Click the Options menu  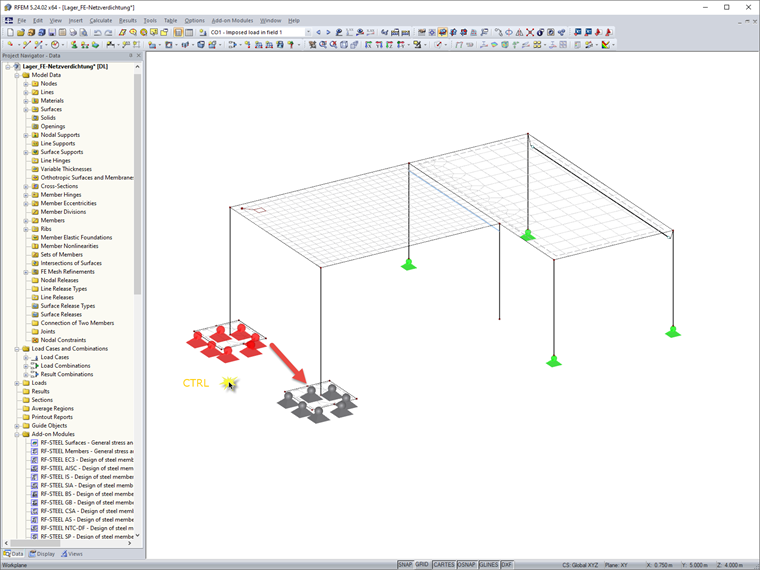point(194,20)
